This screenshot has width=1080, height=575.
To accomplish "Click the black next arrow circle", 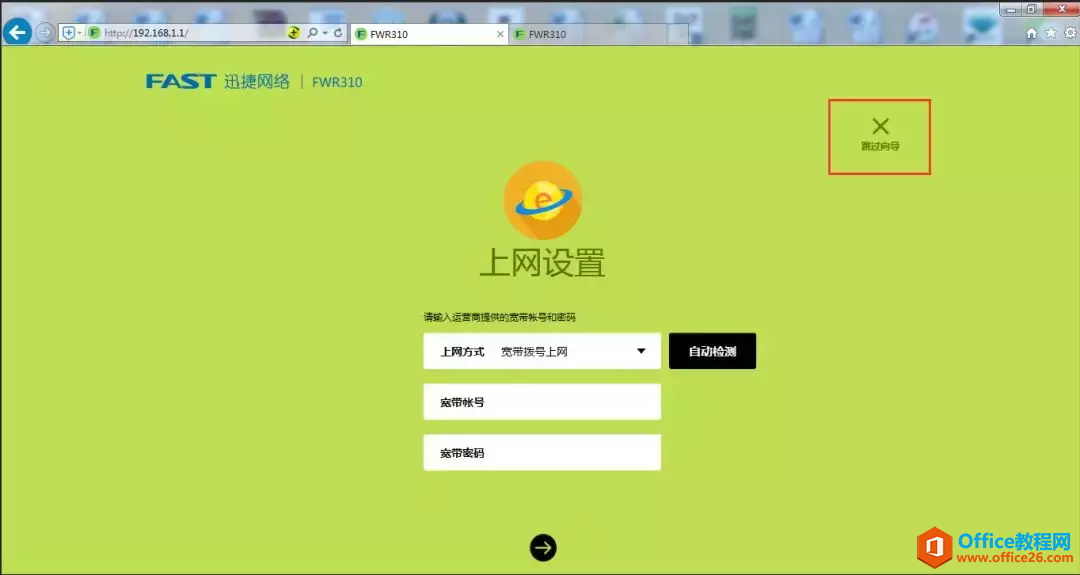I will coord(543,547).
